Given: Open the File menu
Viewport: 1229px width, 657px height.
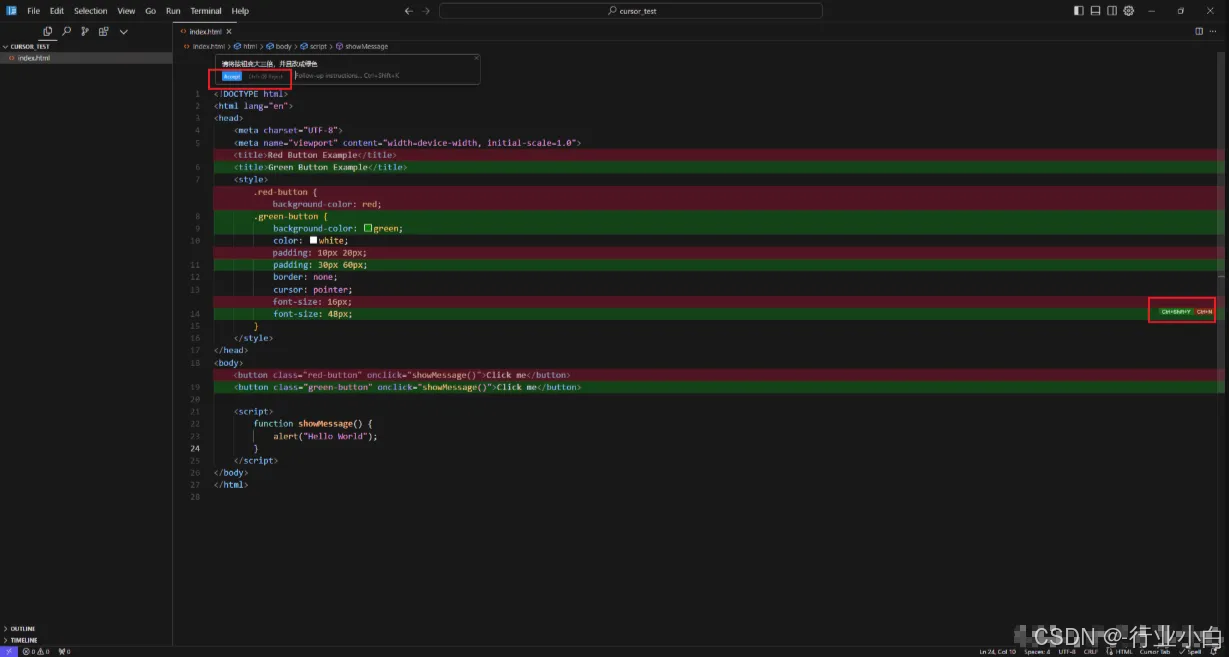Looking at the screenshot, I should coord(33,11).
